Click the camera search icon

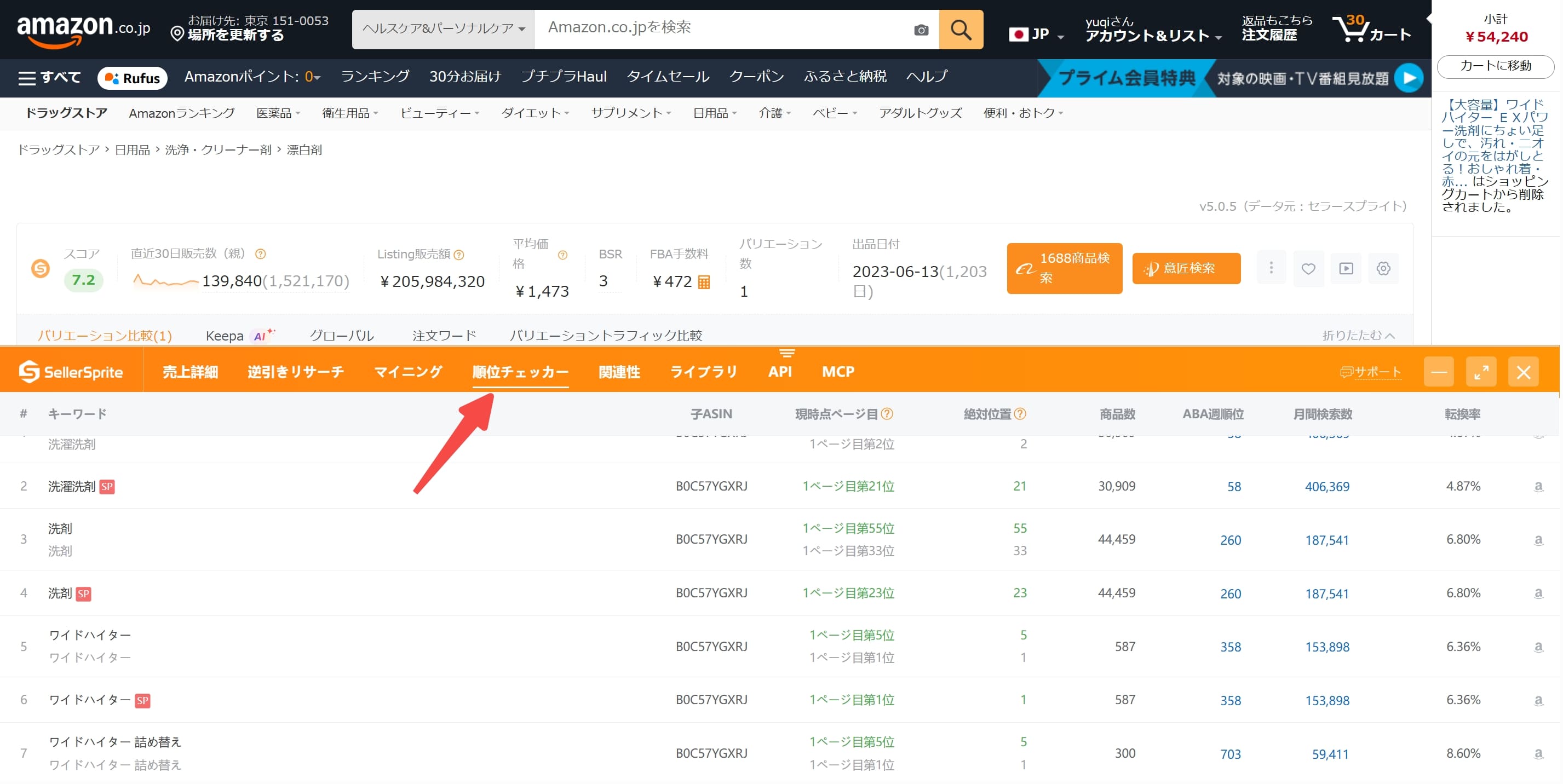click(922, 30)
